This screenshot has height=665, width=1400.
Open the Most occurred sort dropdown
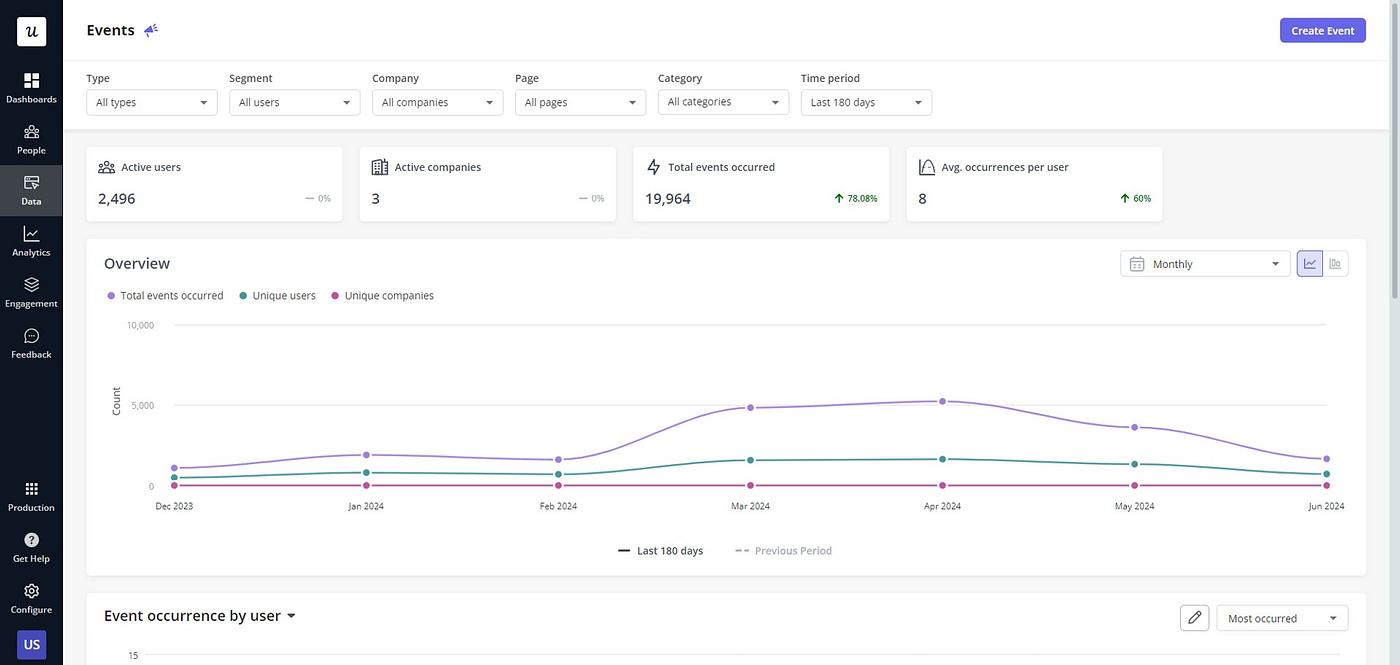pyautogui.click(x=1282, y=618)
